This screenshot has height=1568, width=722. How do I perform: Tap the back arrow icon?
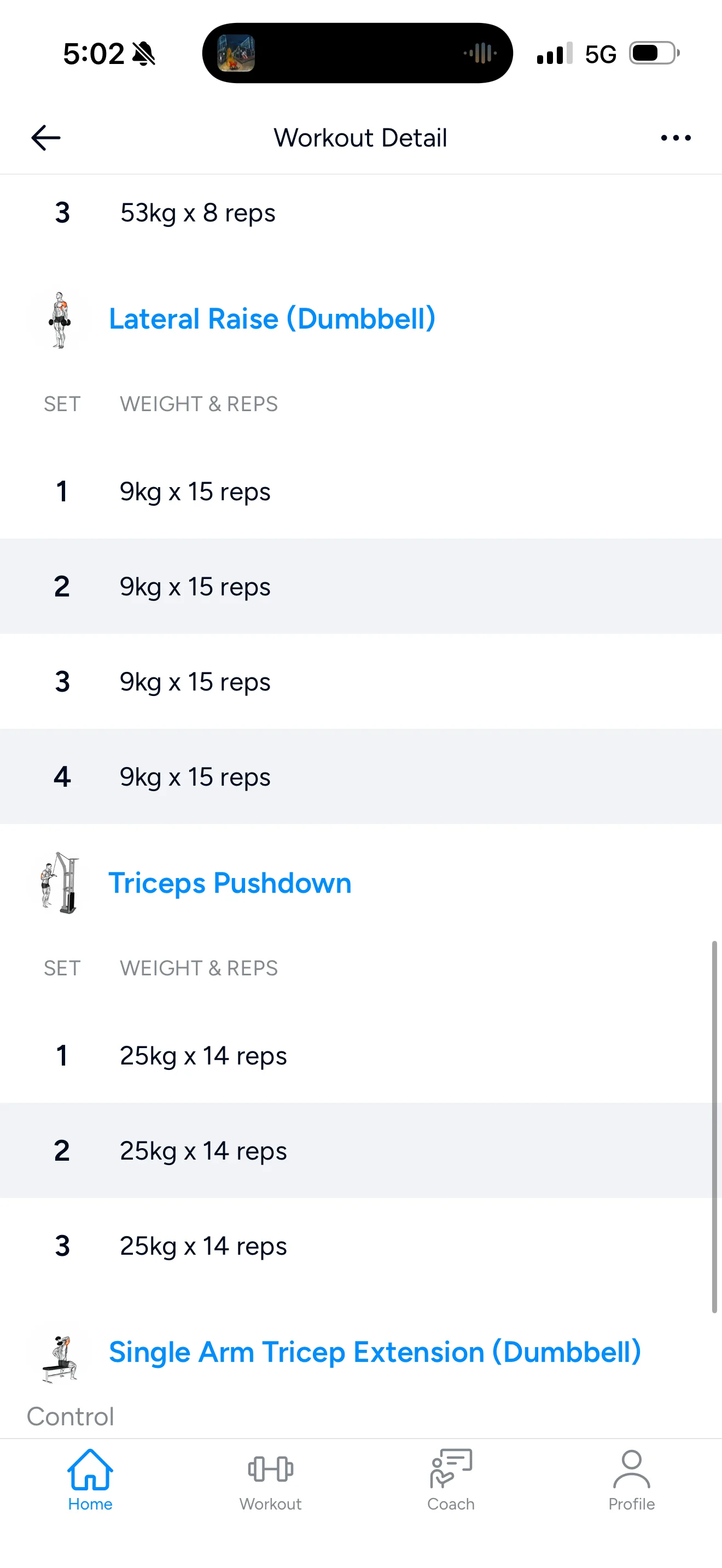tap(45, 138)
